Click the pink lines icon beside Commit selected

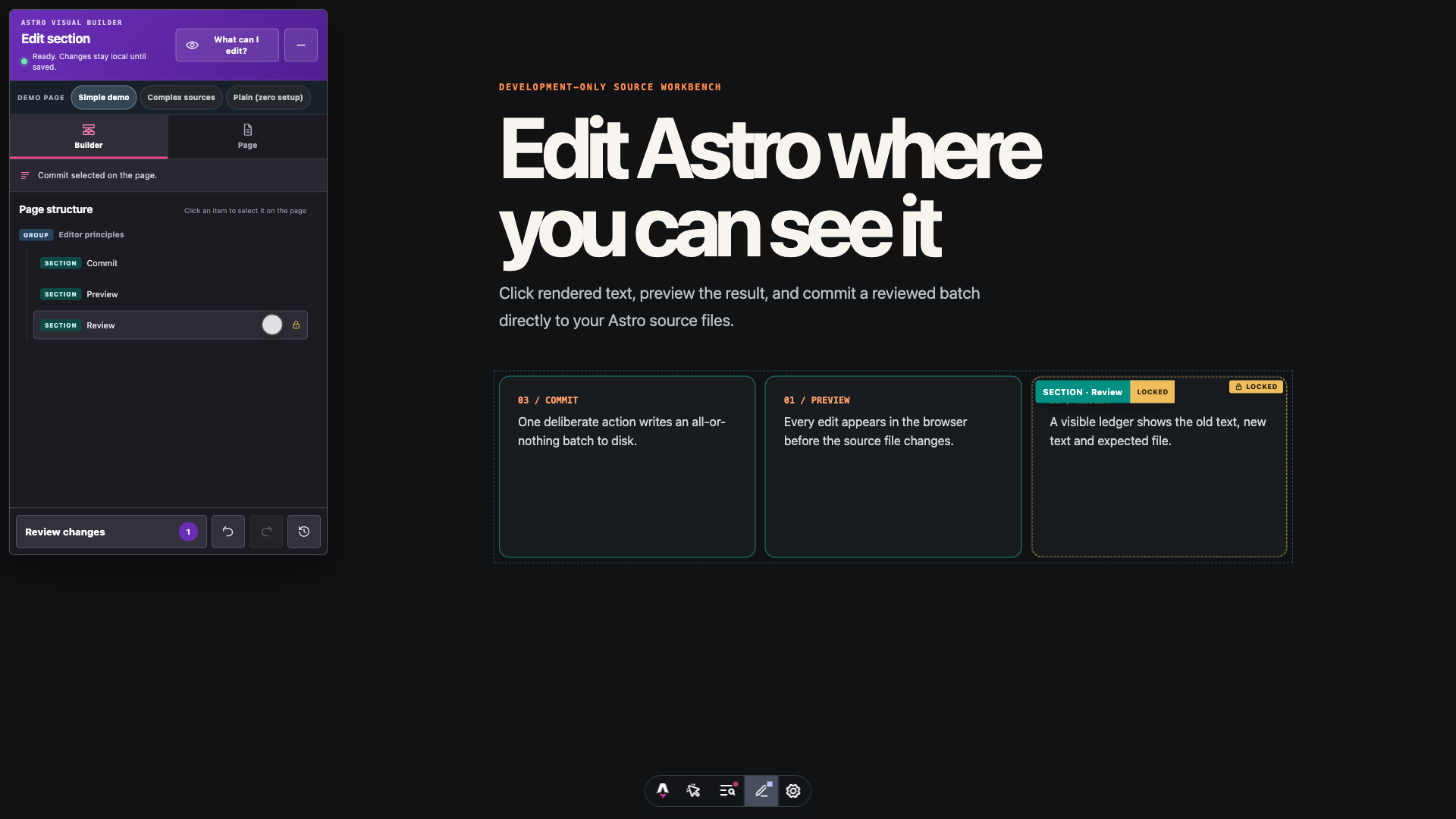[25, 175]
